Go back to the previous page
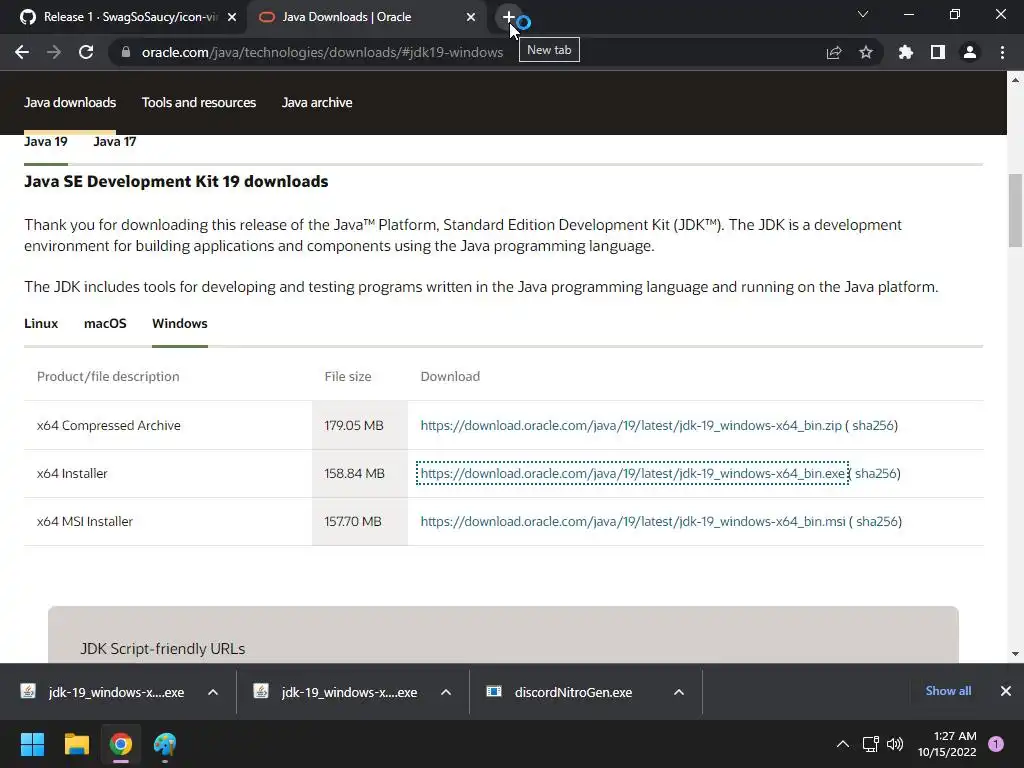Image resolution: width=1024 pixels, height=768 pixels. [x=22, y=52]
